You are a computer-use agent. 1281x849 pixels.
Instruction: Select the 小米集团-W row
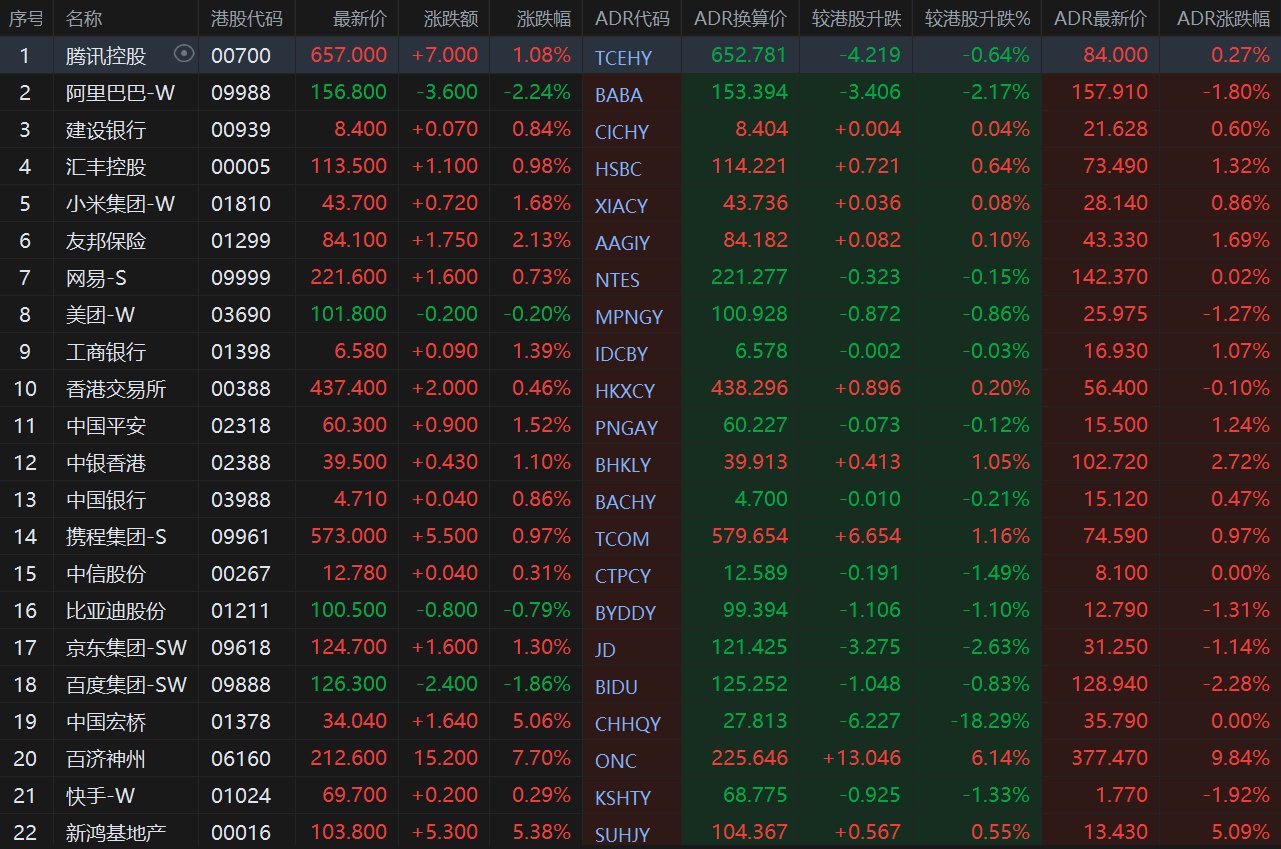[x=120, y=203]
